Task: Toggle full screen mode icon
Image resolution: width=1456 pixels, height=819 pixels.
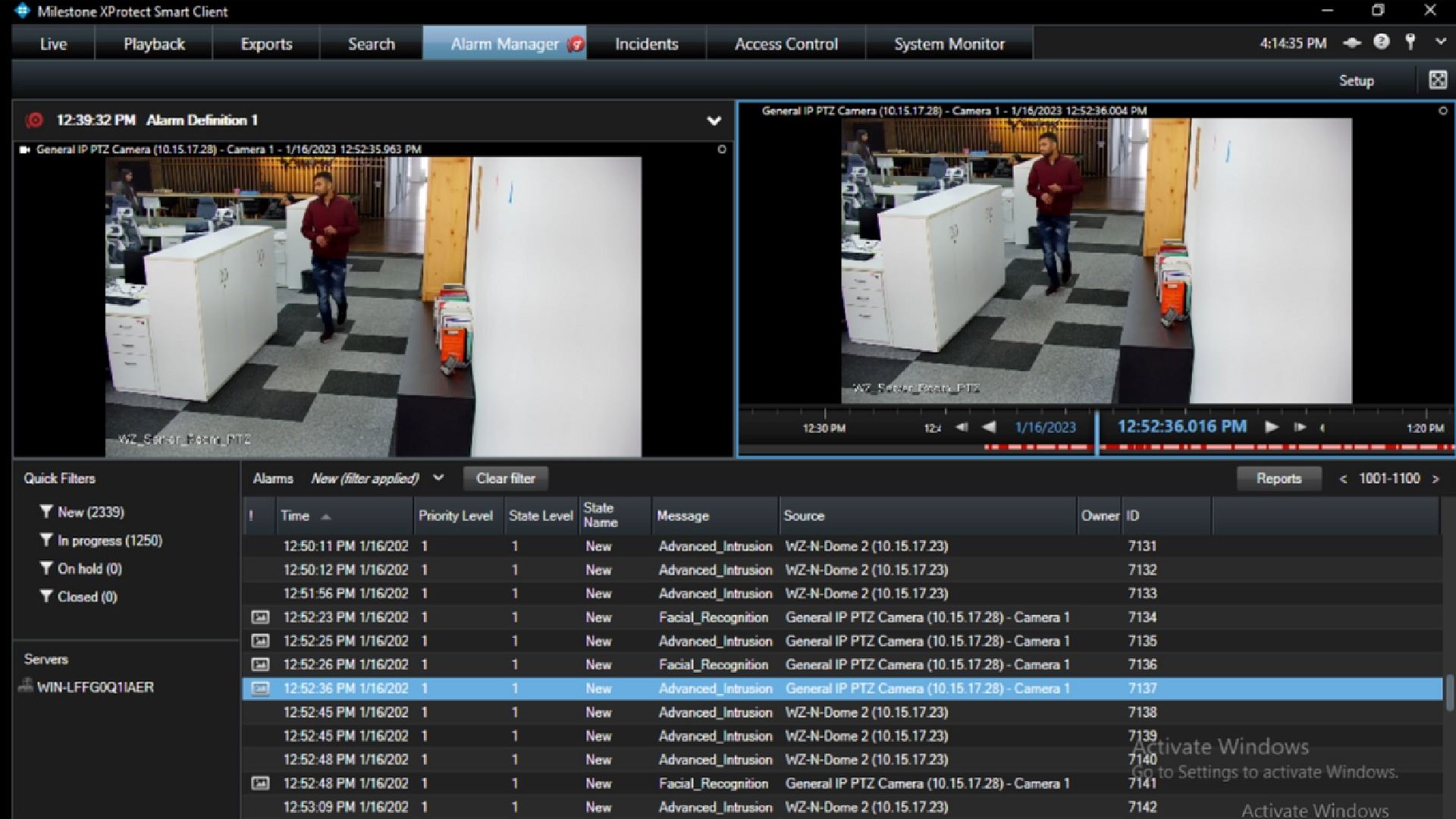Action: point(1438,80)
